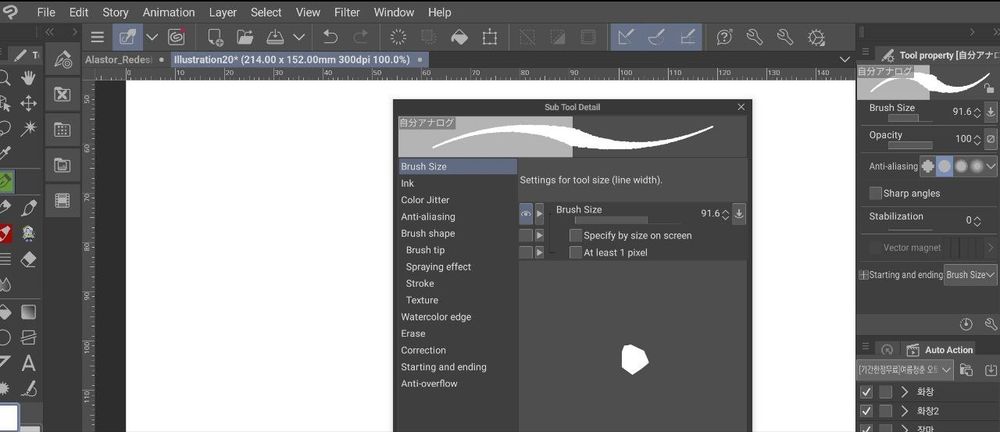Open the CLIP STUDIO support question-mark icon
This screenshot has width=1000, height=432.
coord(724,37)
